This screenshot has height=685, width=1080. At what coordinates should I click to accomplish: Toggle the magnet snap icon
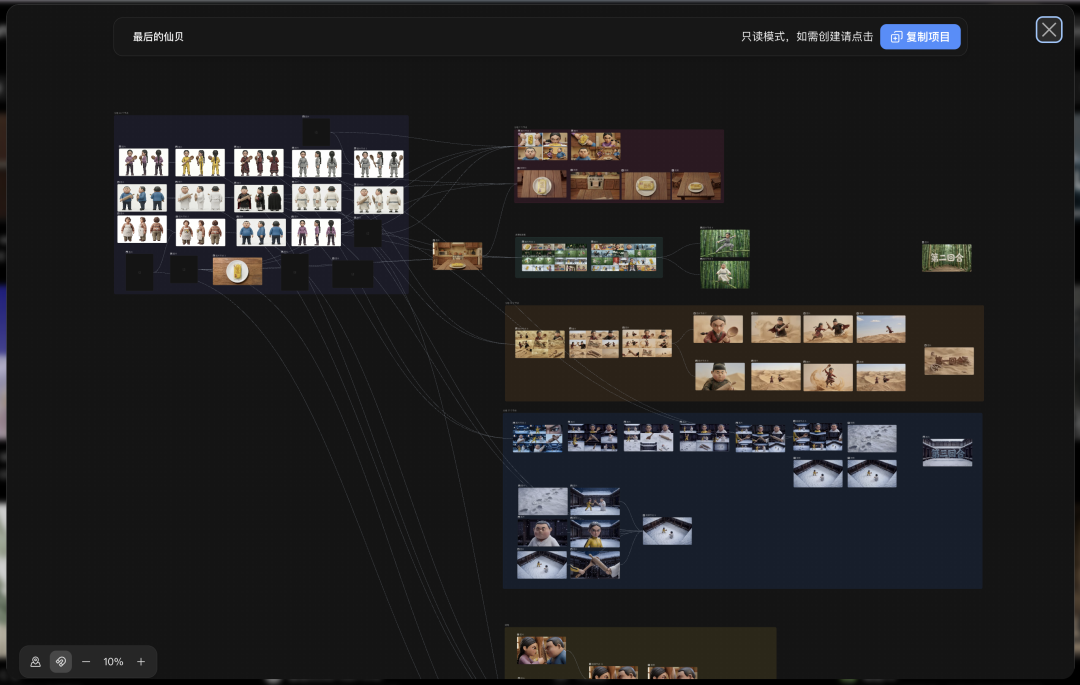[x=61, y=662]
